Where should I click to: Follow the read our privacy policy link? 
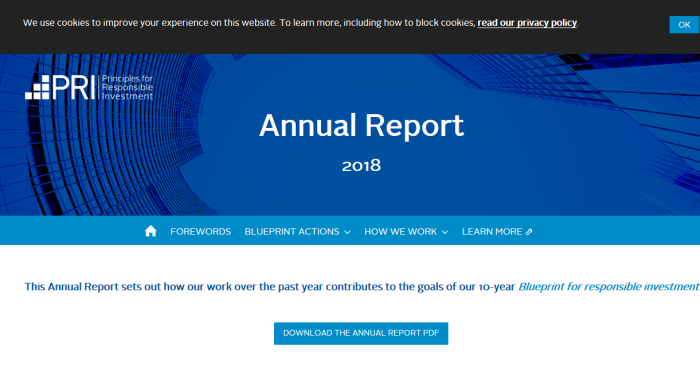(527, 23)
